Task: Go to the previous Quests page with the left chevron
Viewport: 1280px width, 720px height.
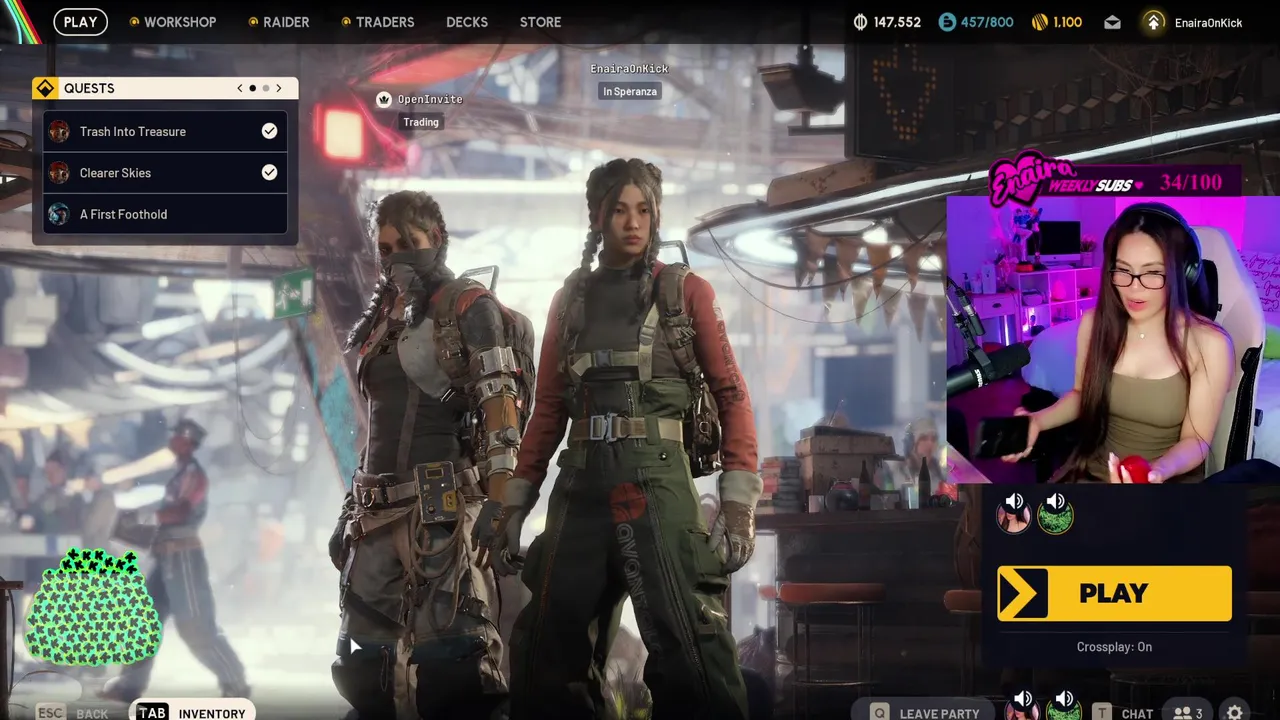Action: (240, 88)
